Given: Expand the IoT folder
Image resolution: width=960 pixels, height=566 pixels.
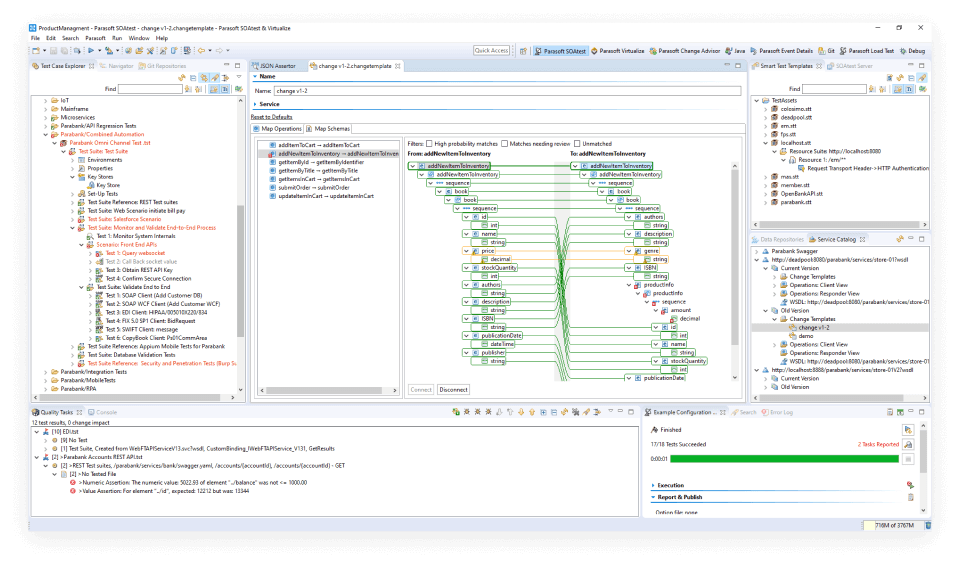Looking at the screenshot, I should [46, 100].
